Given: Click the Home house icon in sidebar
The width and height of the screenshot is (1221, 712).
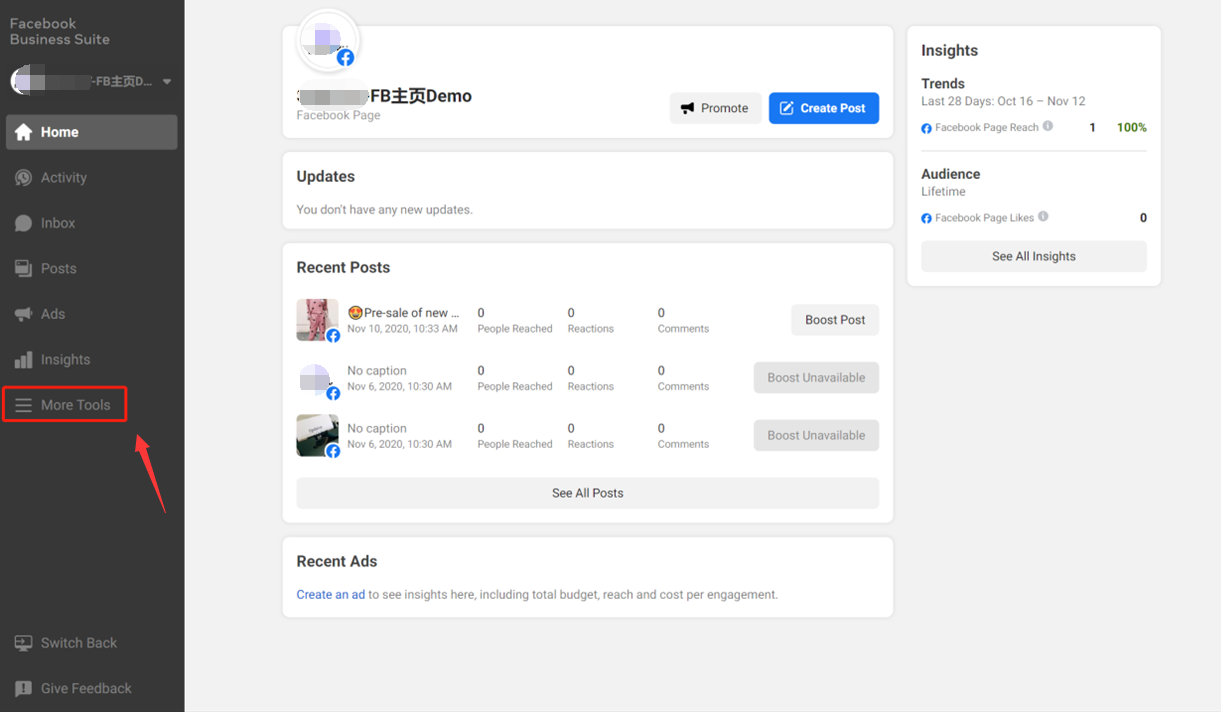Looking at the screenshot, I should pos(23,132).
